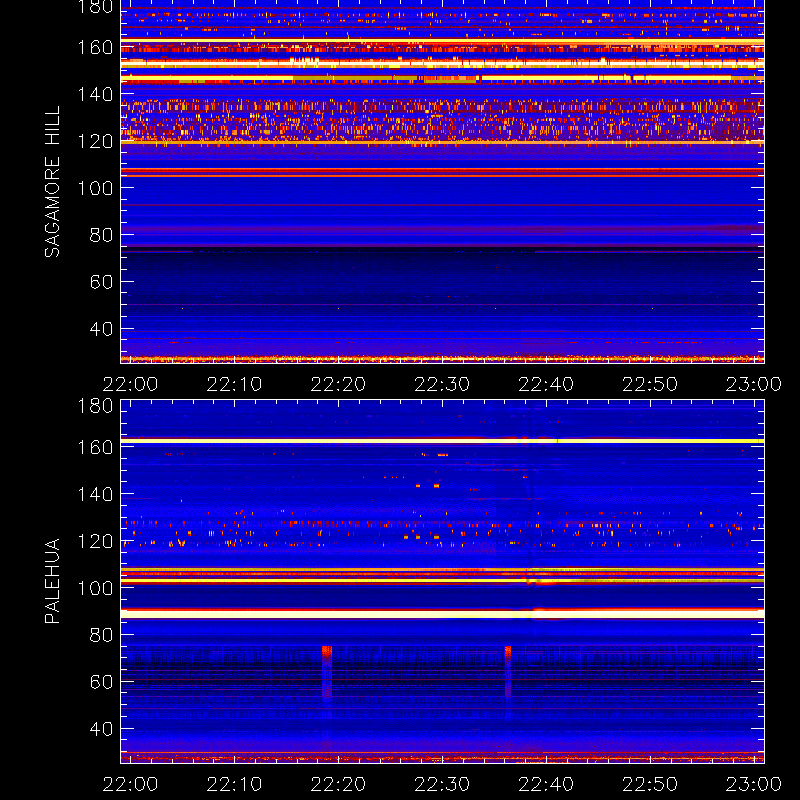Image resolution: width=800 pixels, height=800 pixels.
Task: Click 22:40 time label of Sagamore Hill plot
Action: click(546, 384)
